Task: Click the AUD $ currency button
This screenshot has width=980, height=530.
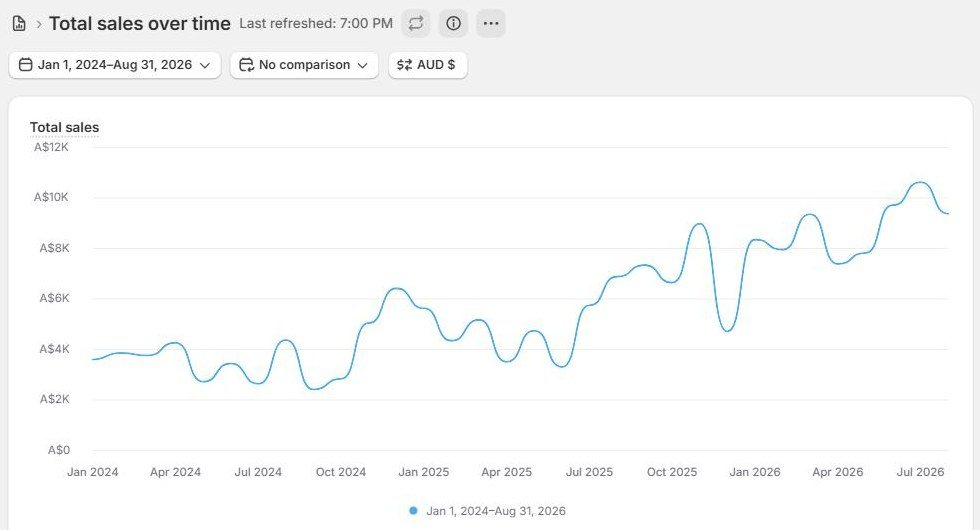Action: 428,65
